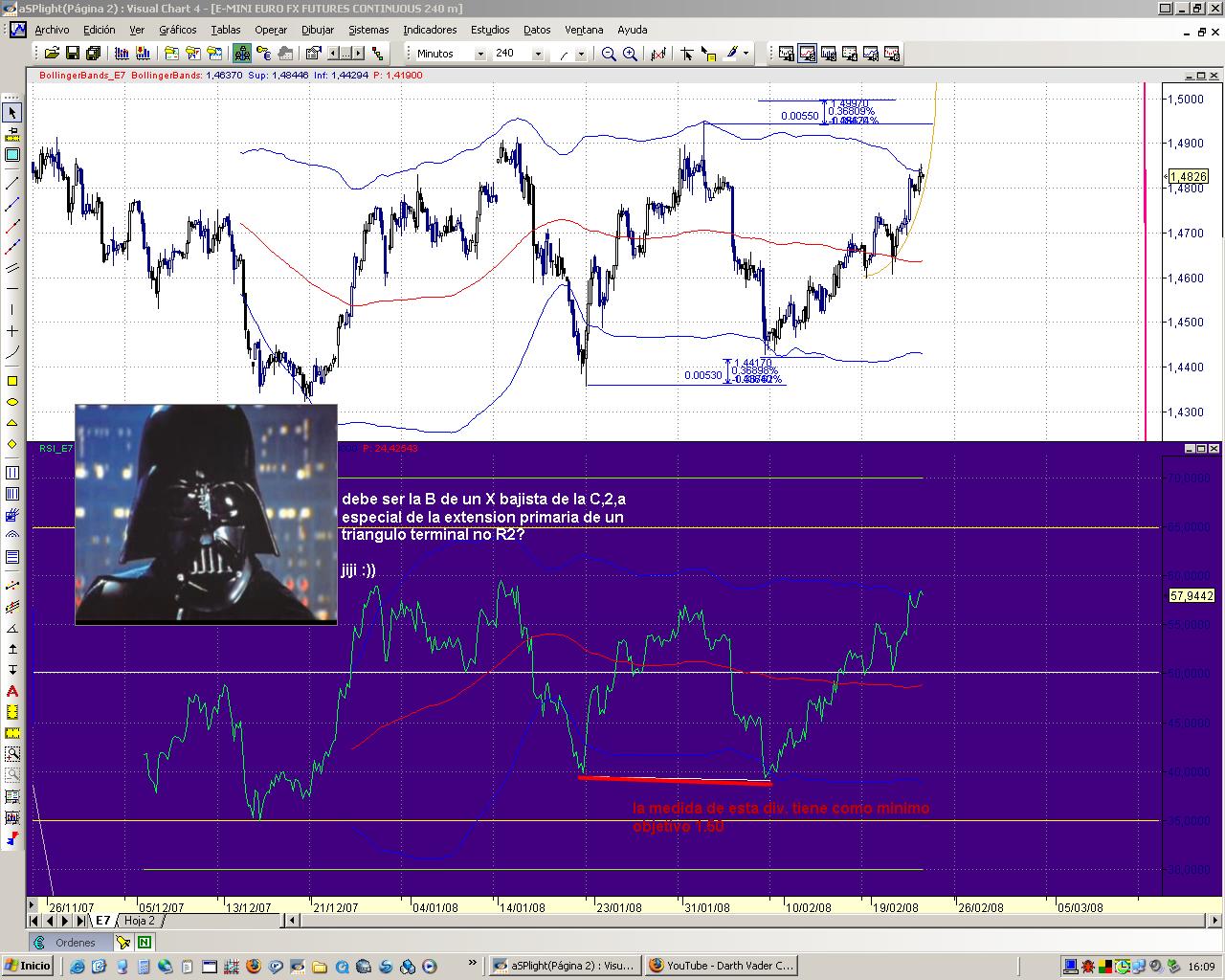
Task: Select workspace page 5 icon
Action: tap(871, 54)
